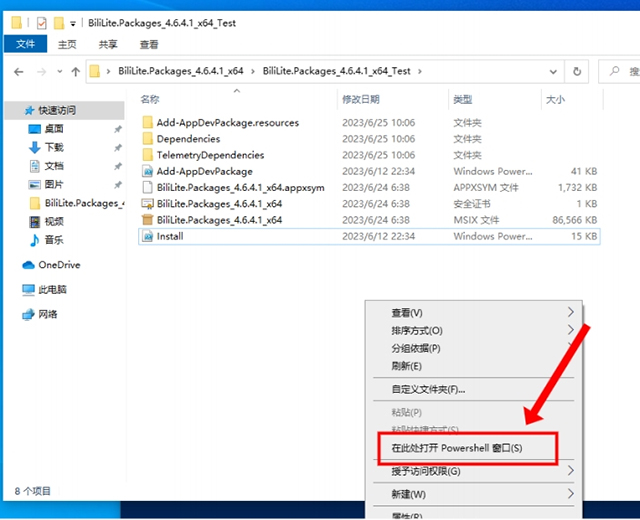
Task: Open 图片 in the sidebar
Action: (x=54, y=184)
